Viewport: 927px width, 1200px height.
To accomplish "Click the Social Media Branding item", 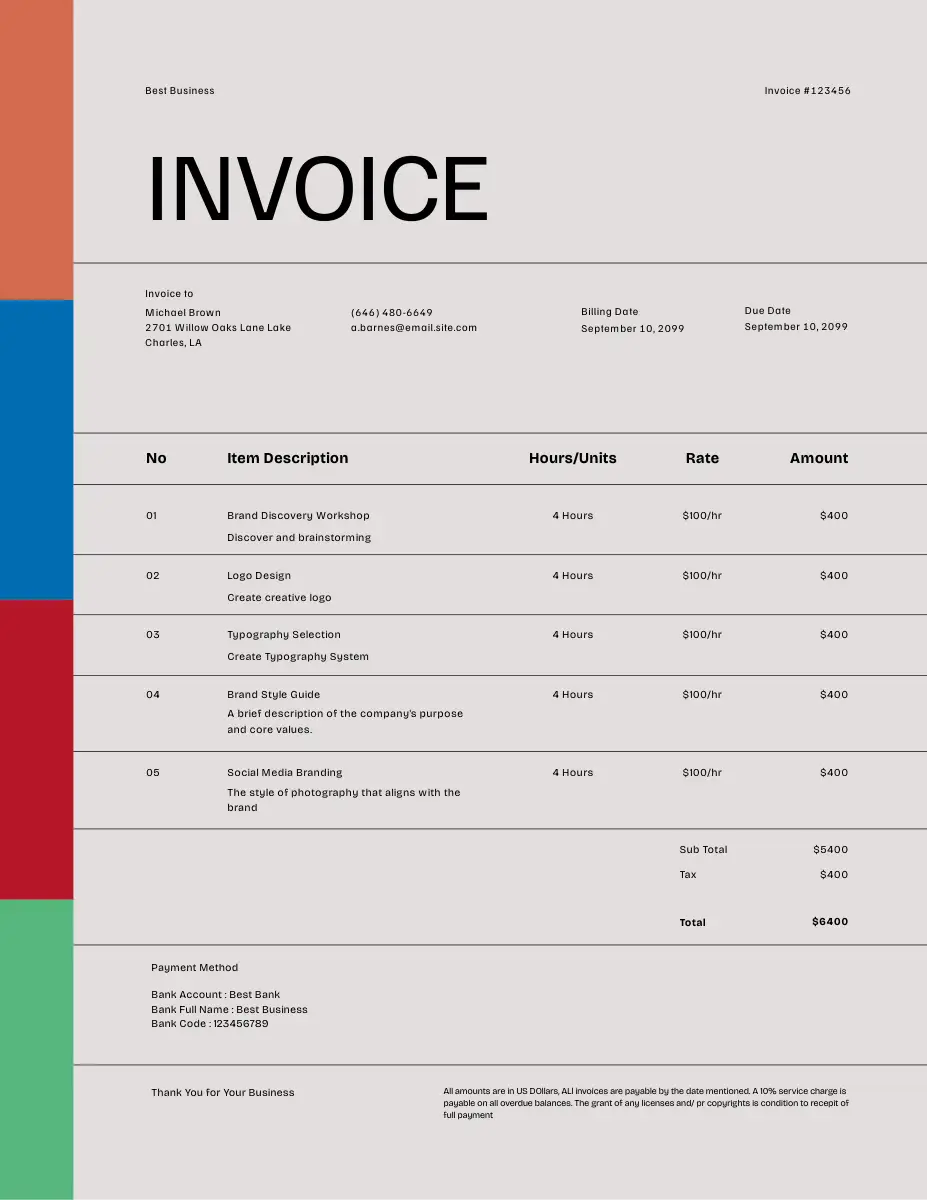I will click(284, 773).
